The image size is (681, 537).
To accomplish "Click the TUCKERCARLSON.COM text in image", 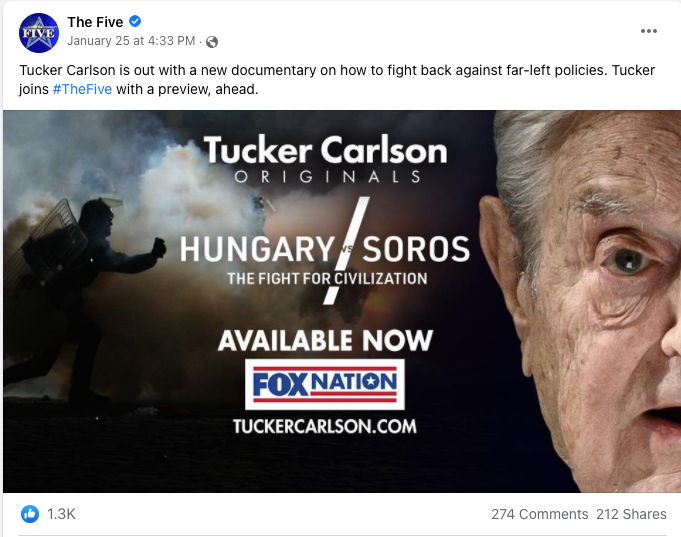I will pyautogui.click(x=324, y=425).
